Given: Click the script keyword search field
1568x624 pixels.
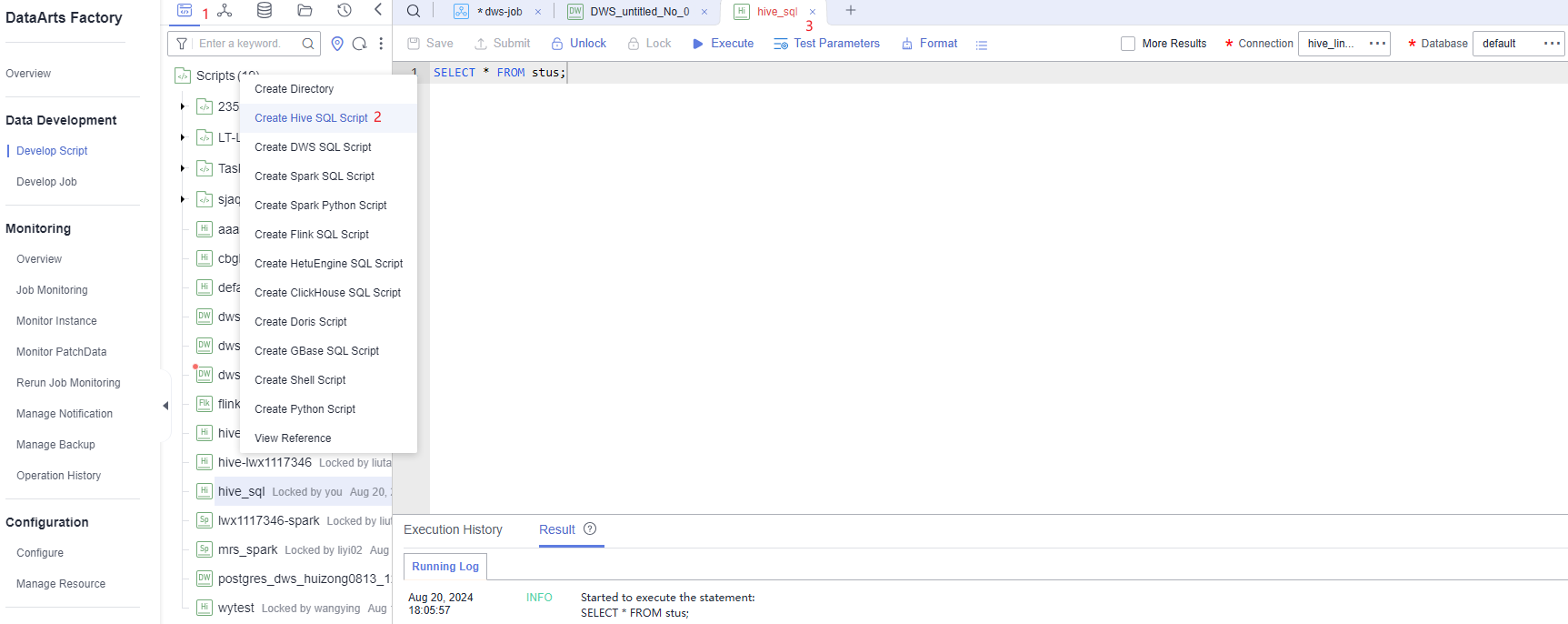Looking at the screenshot, I should click(x=245, y=44).
